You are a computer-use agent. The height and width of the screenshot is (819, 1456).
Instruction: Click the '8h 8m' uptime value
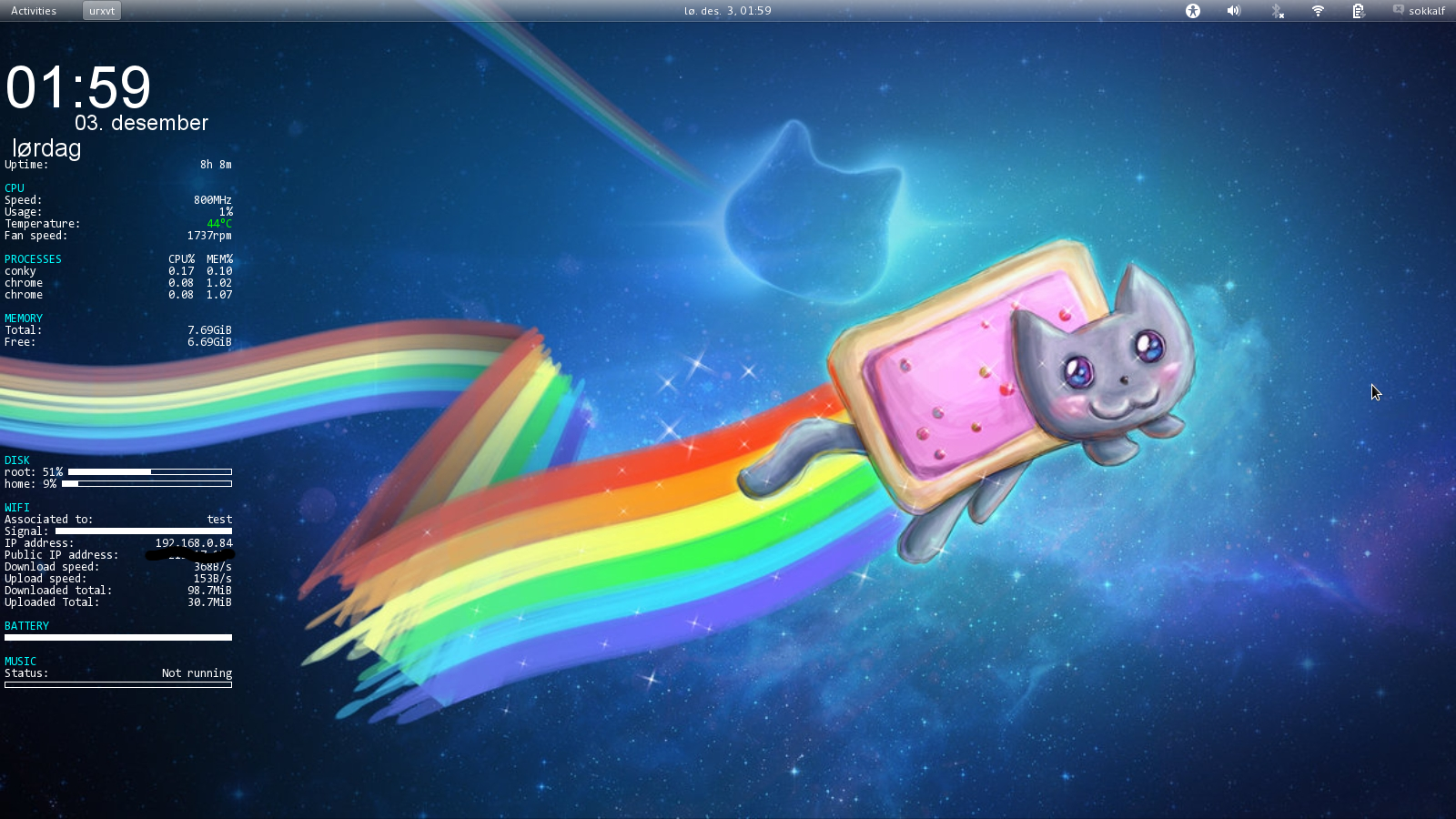(x=216, y=165)
